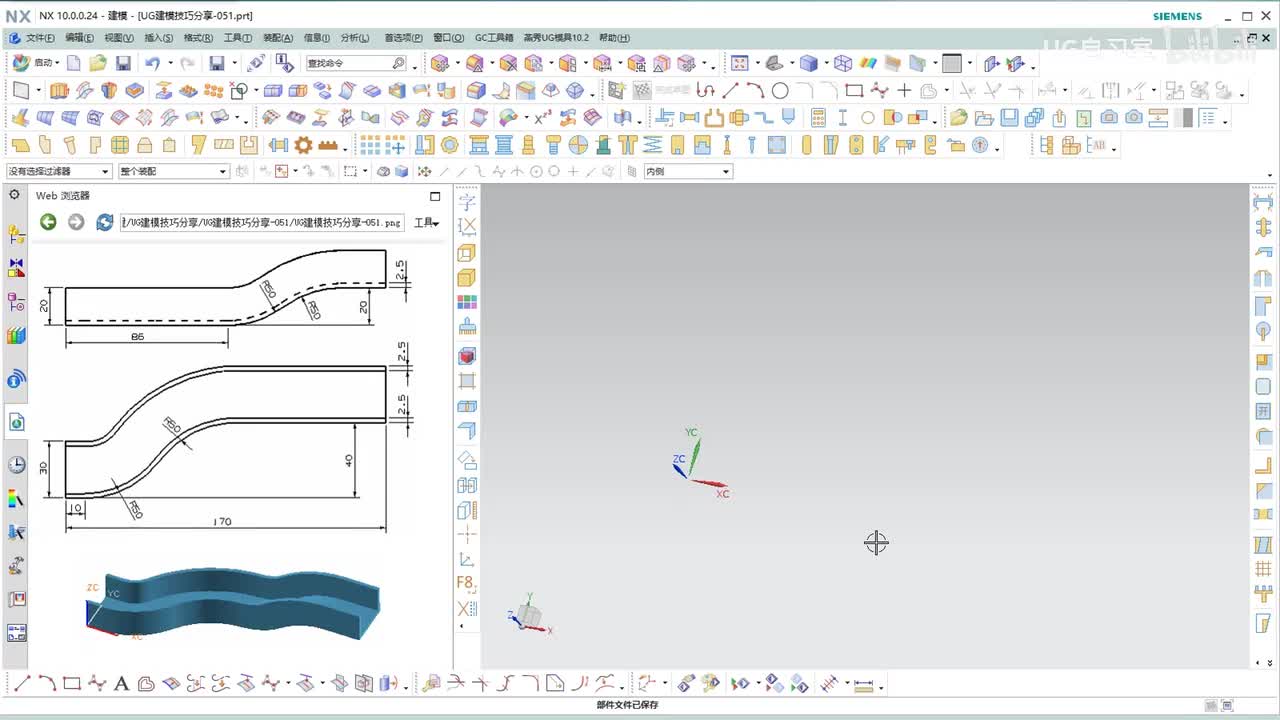Image resolution: width=1280 pixels, height=720 pixels.
Task: Open the 文件(F) menu
Action: tap(39, 38)
